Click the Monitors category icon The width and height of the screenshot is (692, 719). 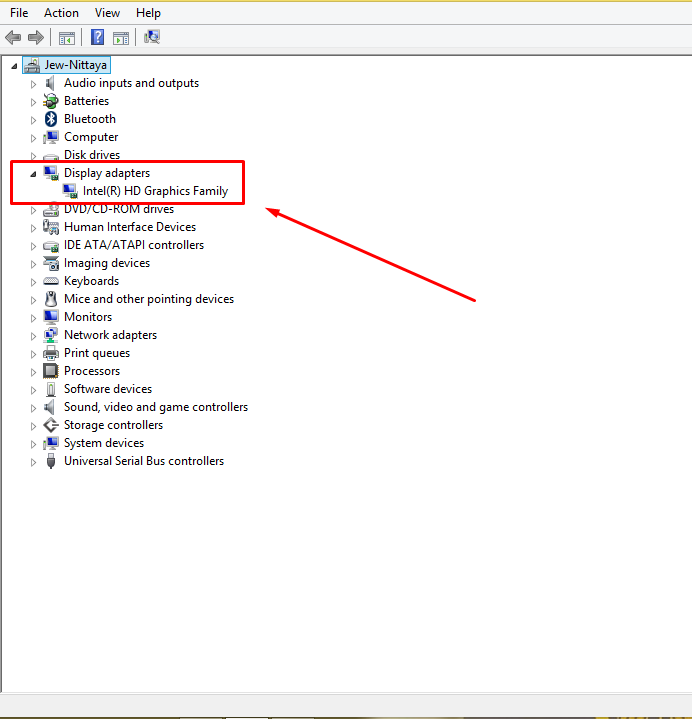(x=51, y=317)
